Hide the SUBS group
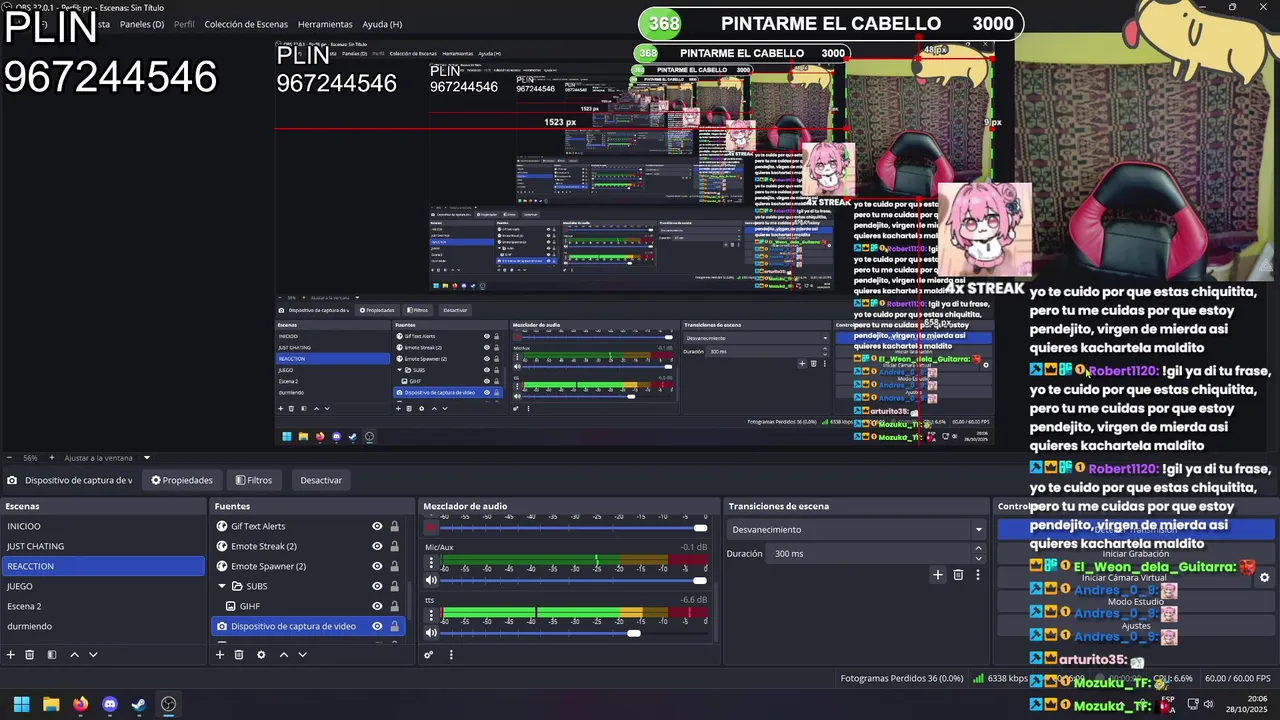The image size is (1280, 720). (x=377, y=586)
